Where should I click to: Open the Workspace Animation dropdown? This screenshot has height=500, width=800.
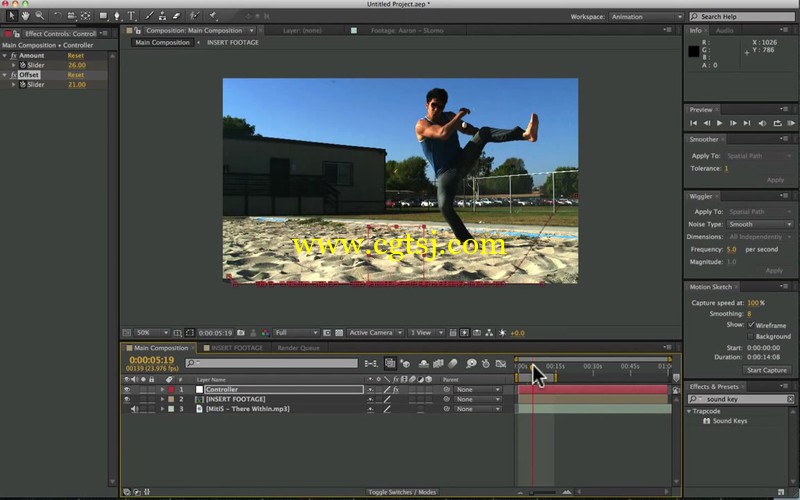(646, 17)
